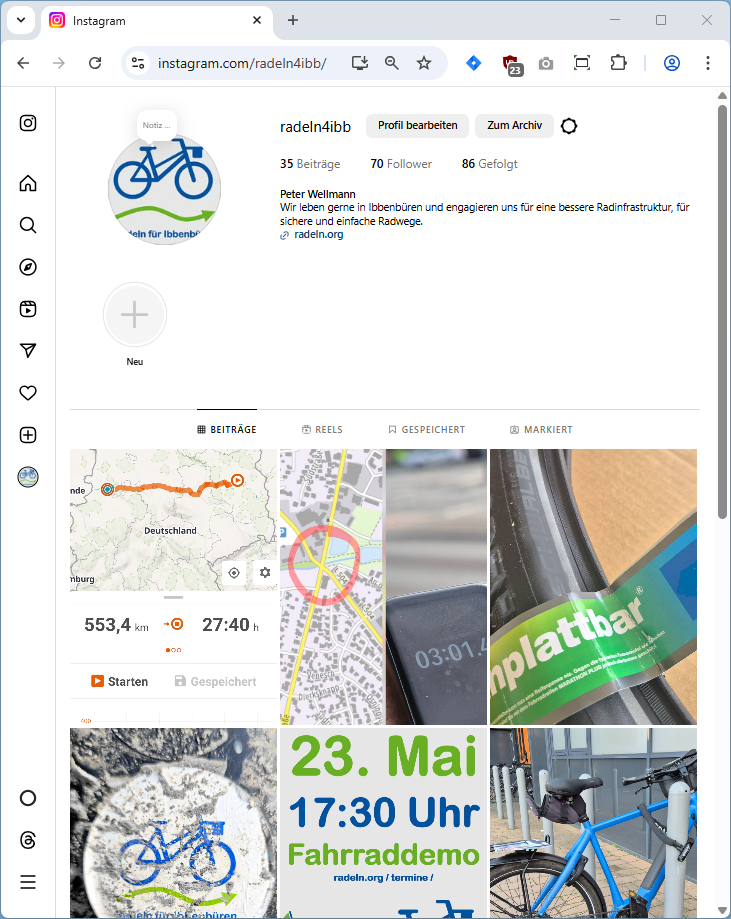The image size is (731, 919).
Task: Open profile avatar in sidebar
Action: 28,477
